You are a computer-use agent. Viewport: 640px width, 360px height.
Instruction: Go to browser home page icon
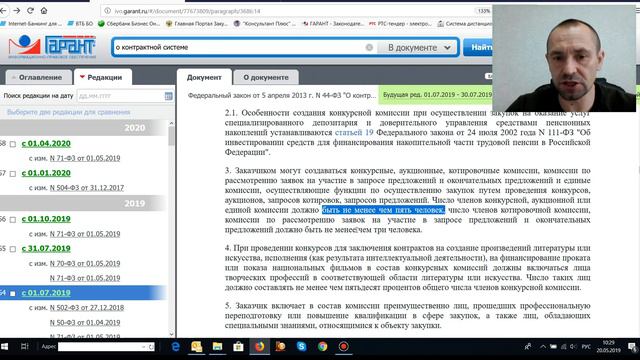[44, 11]
